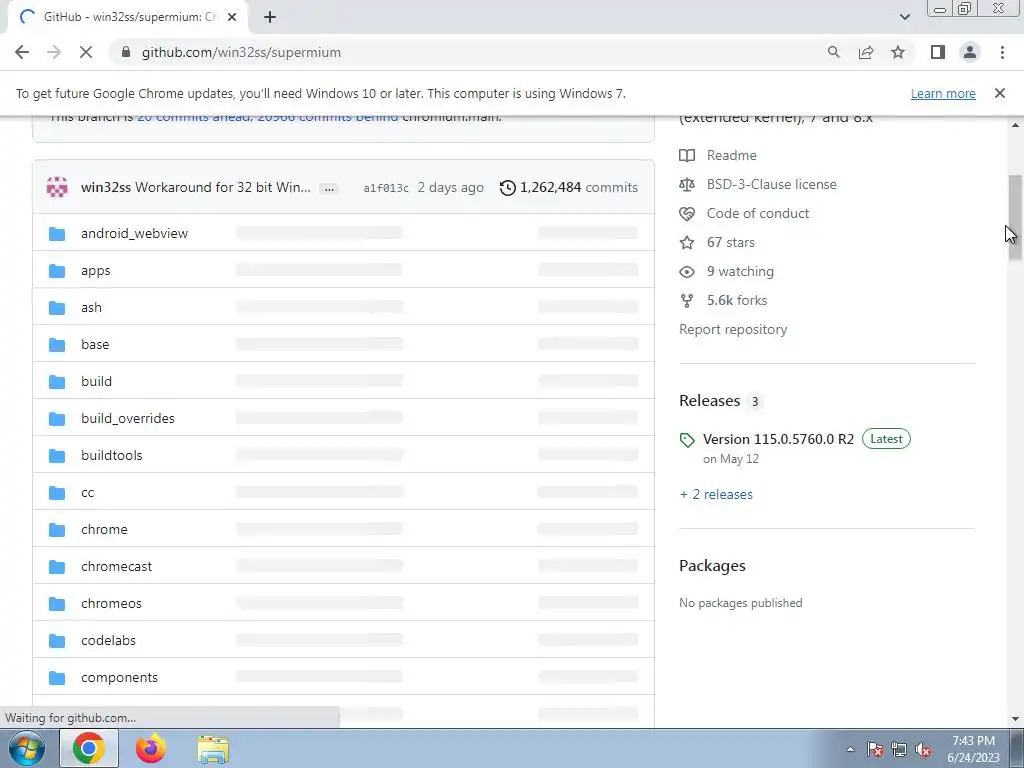The height and width of the screenshot is (768, 1024).
Task: Open the chromeos folder
Action: coord(111,603)
